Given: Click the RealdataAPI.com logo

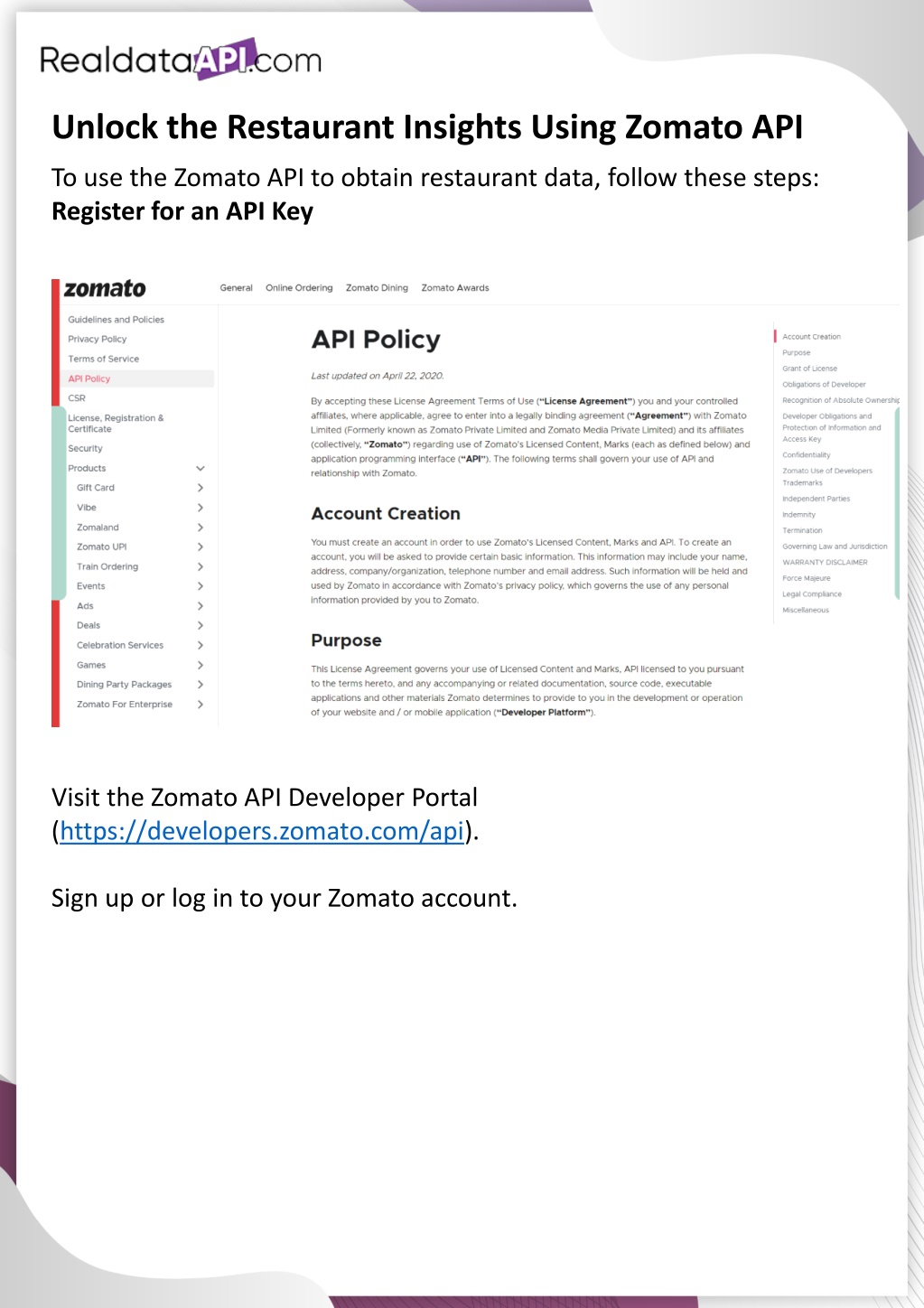Looking at the screenshot, I should click(x=181, y=59).
